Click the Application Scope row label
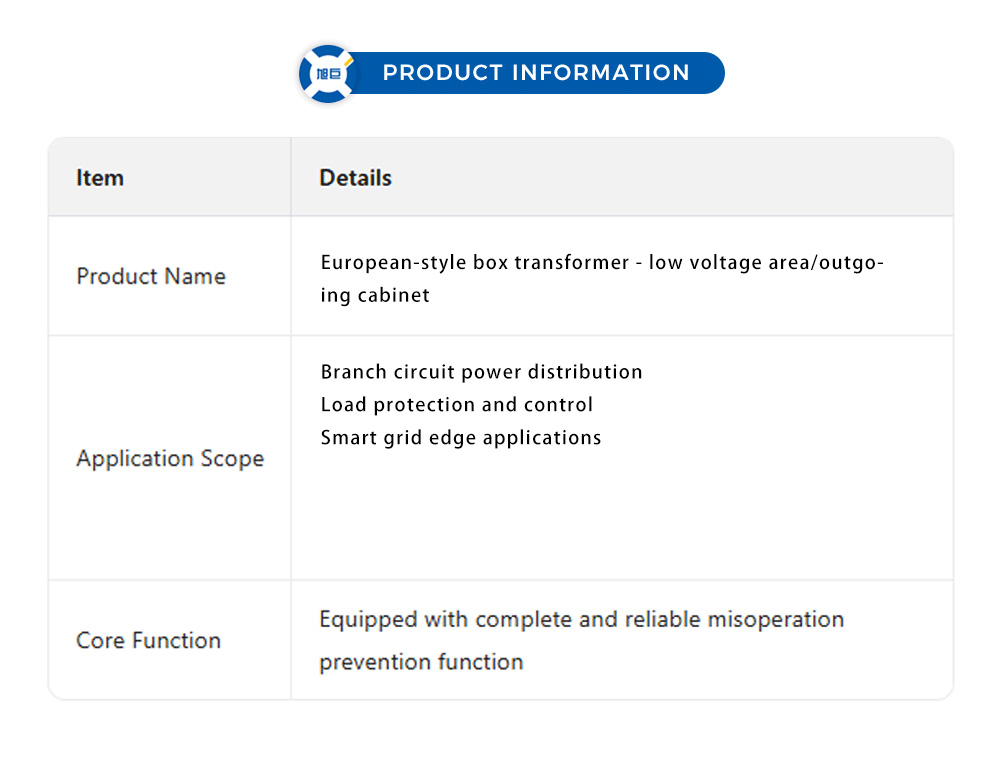The width and height of the screenshot is (1000, 760). (x=170, y=459)
